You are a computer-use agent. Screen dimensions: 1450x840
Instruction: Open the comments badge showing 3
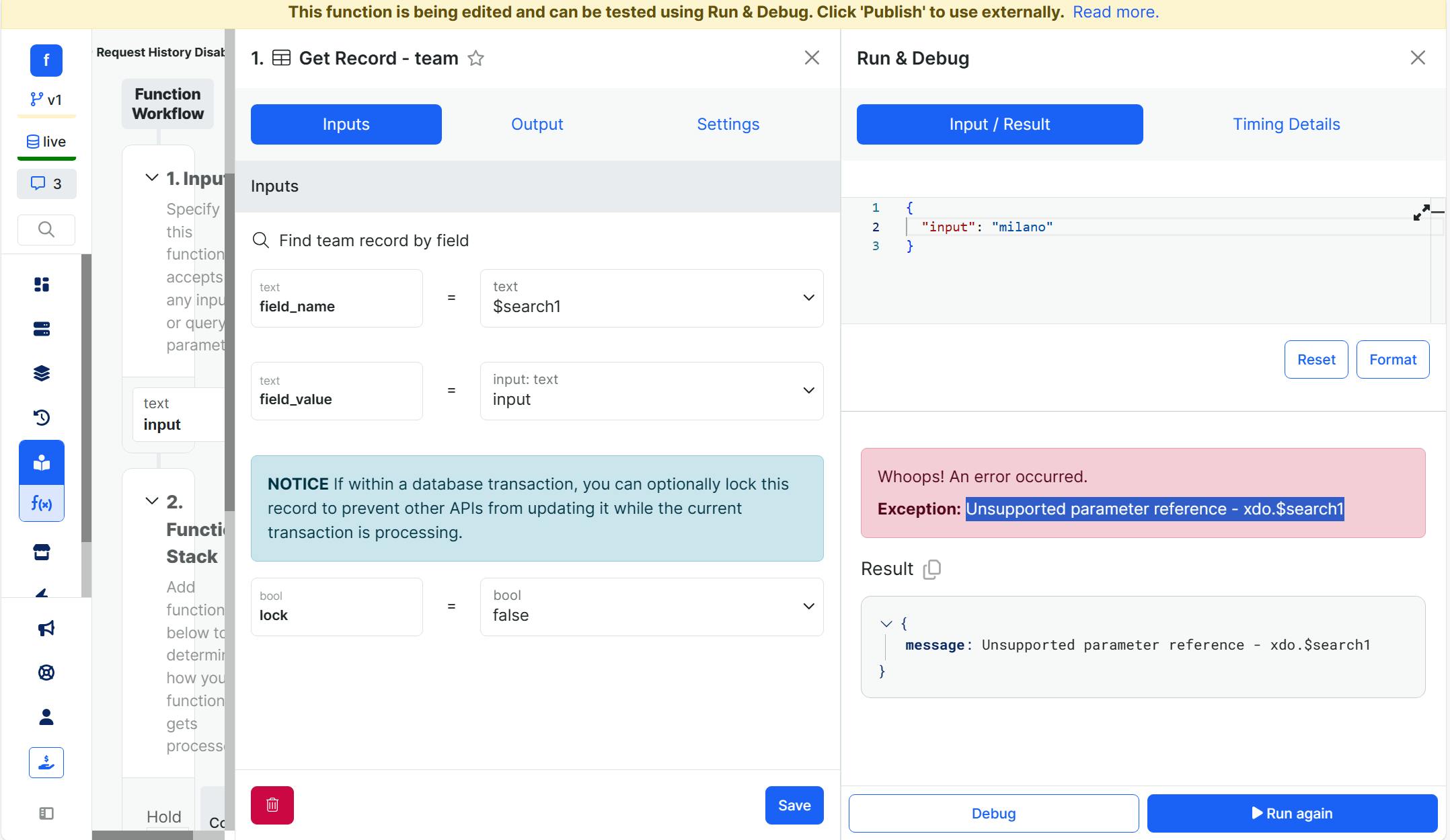click(x=46, y=184)
